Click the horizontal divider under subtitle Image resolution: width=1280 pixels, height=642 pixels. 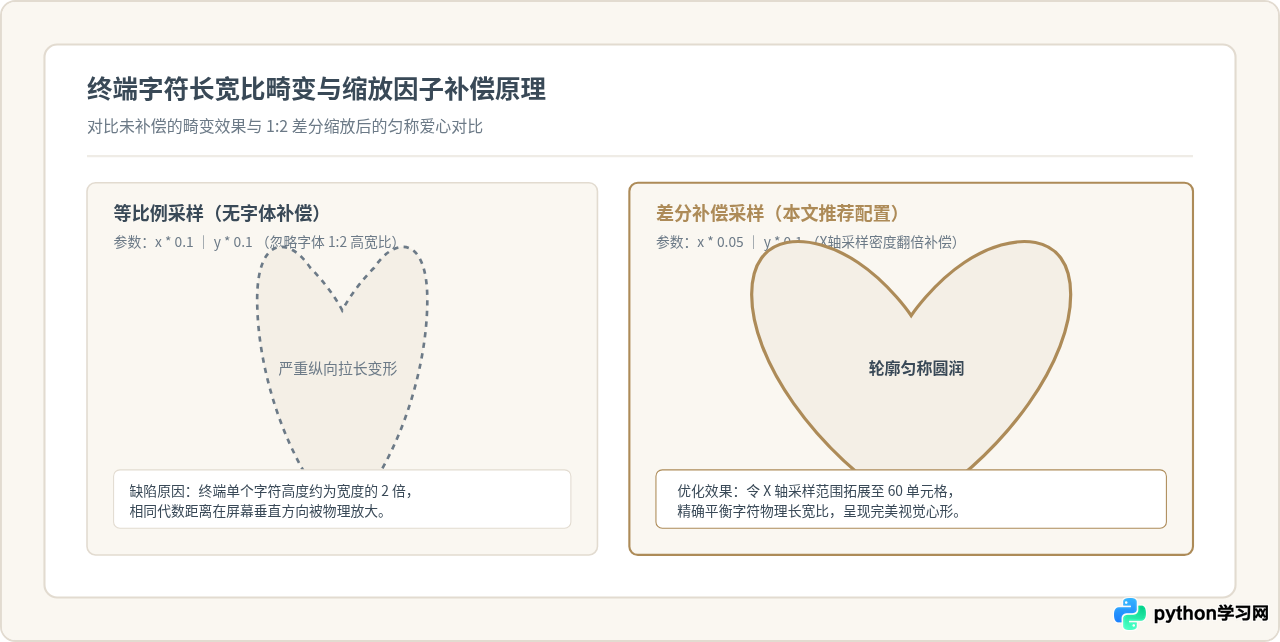[640, 156]
